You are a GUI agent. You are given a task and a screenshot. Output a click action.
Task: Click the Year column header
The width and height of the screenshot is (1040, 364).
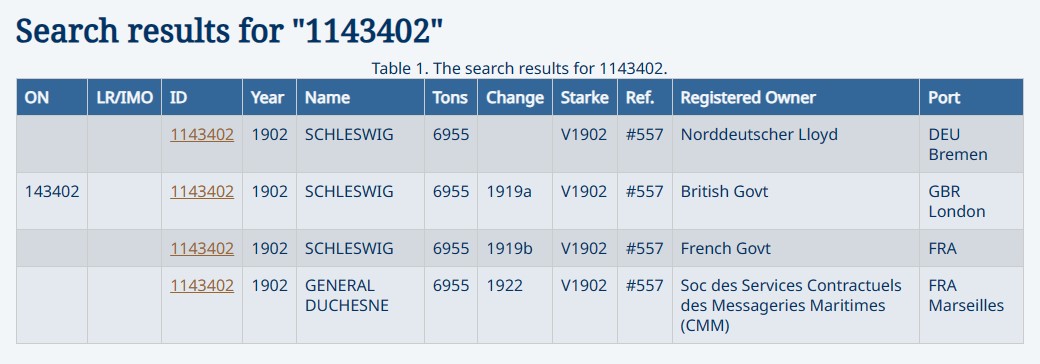[x=269, y=97]
